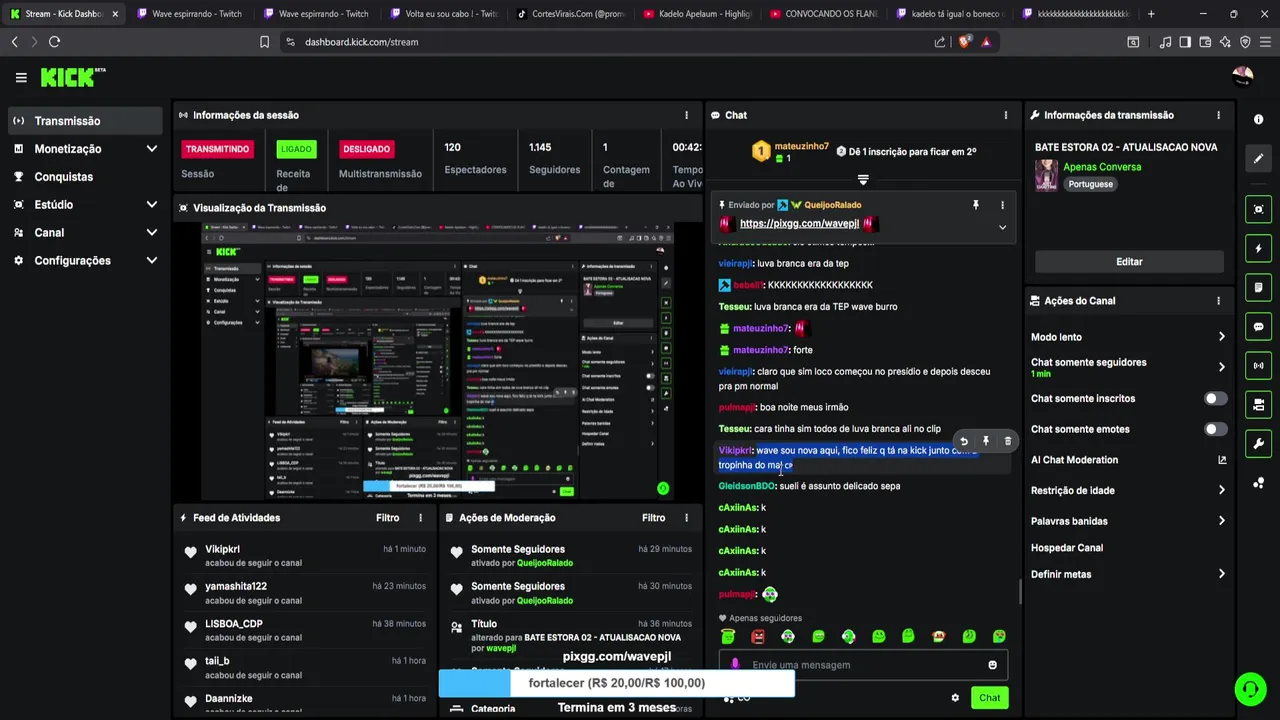
Task: Open Ações do Canal three-dot options
Action: [x=1218, y=301]
